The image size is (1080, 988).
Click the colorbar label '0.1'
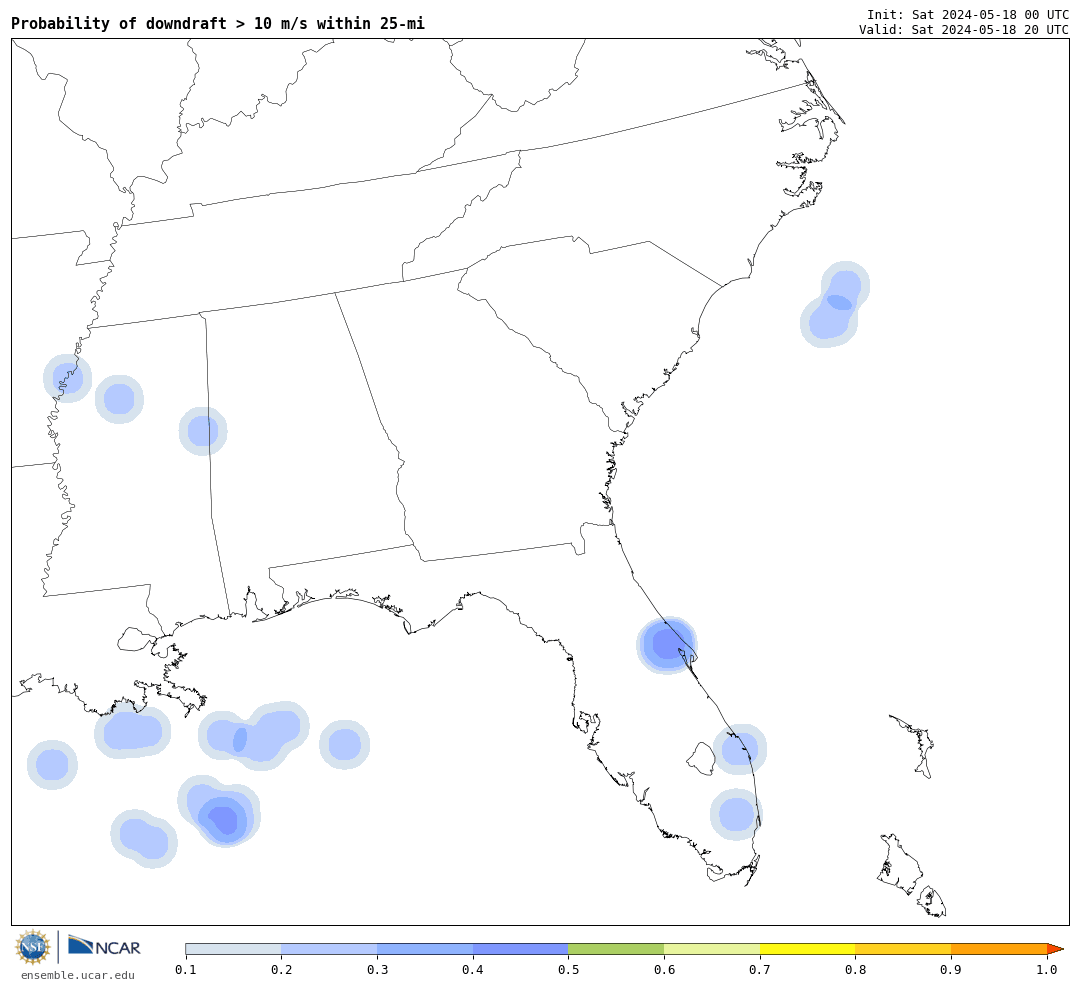186,970
